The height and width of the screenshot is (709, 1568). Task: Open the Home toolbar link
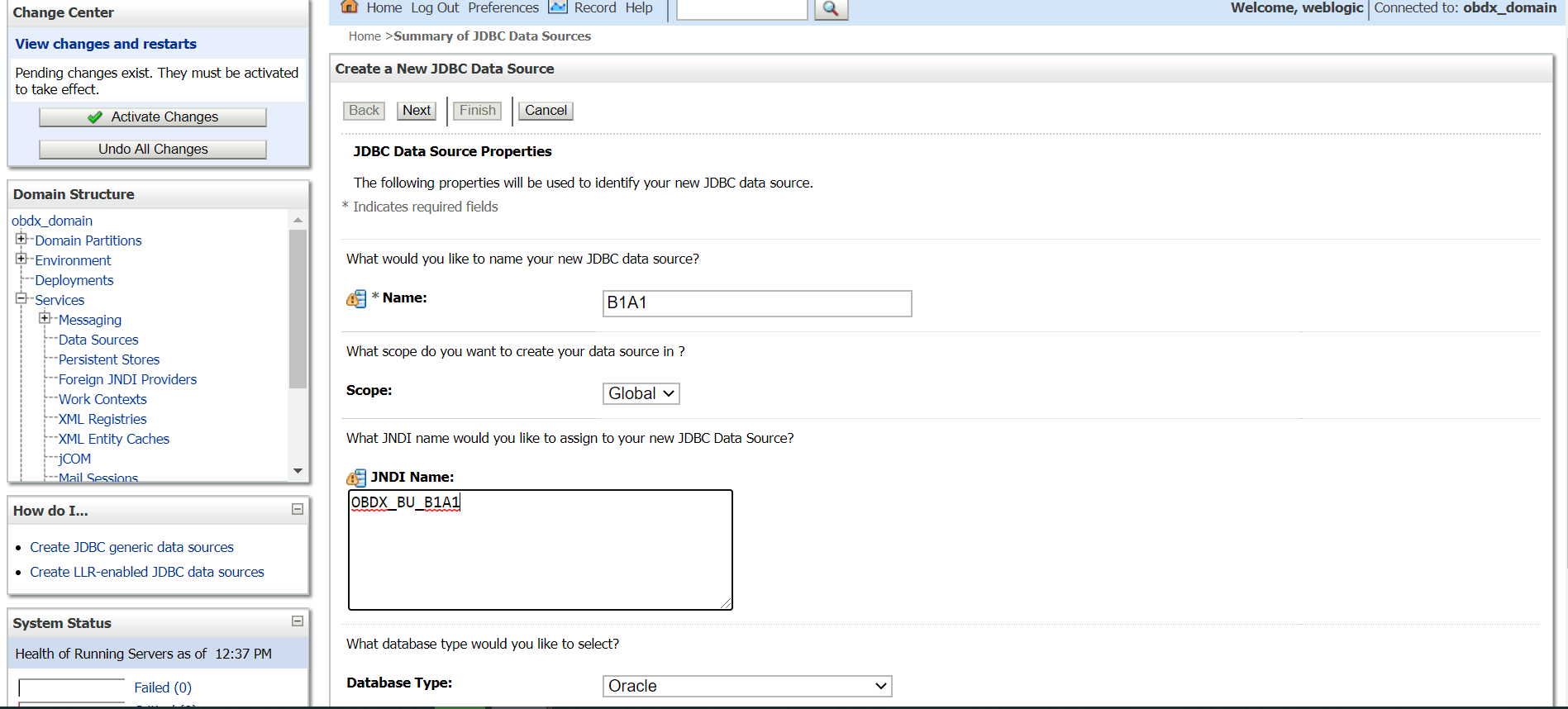click(x=384, y=7)
